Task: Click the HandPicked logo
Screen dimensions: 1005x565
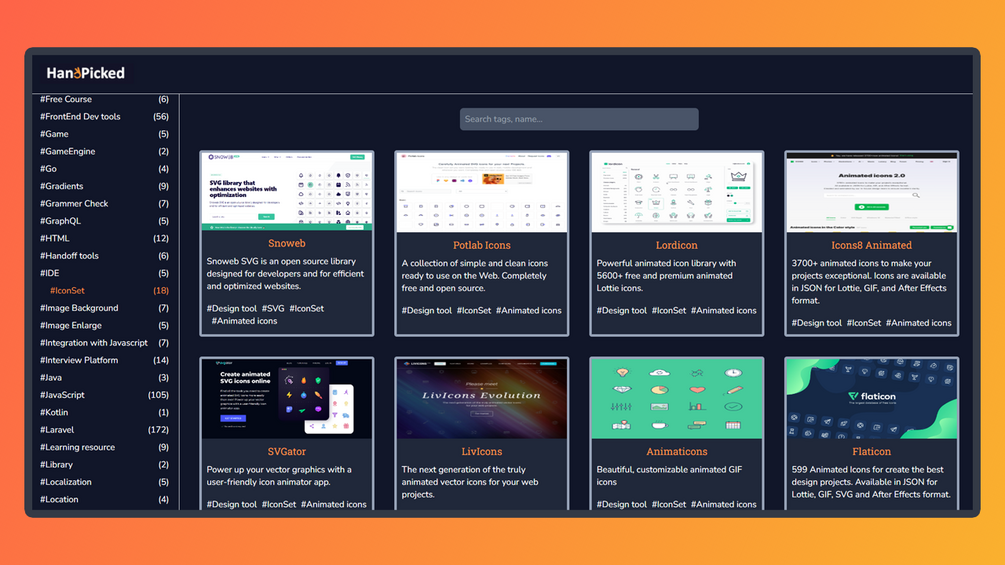Action: pyautogui.click(x=85, y=73)
